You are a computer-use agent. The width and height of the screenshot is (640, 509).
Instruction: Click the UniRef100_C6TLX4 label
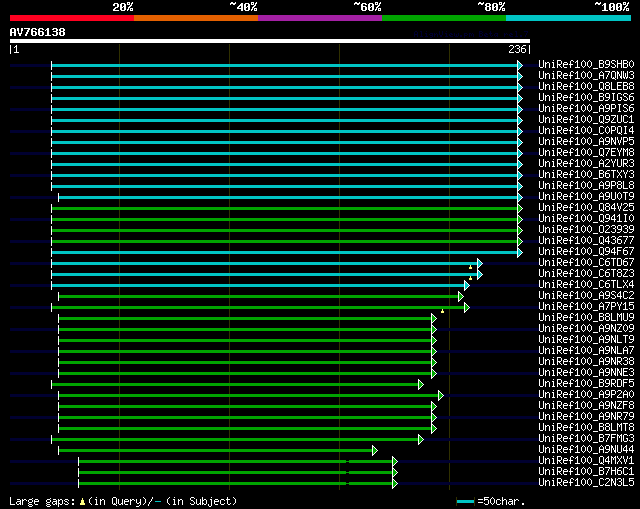click(586, 285)
